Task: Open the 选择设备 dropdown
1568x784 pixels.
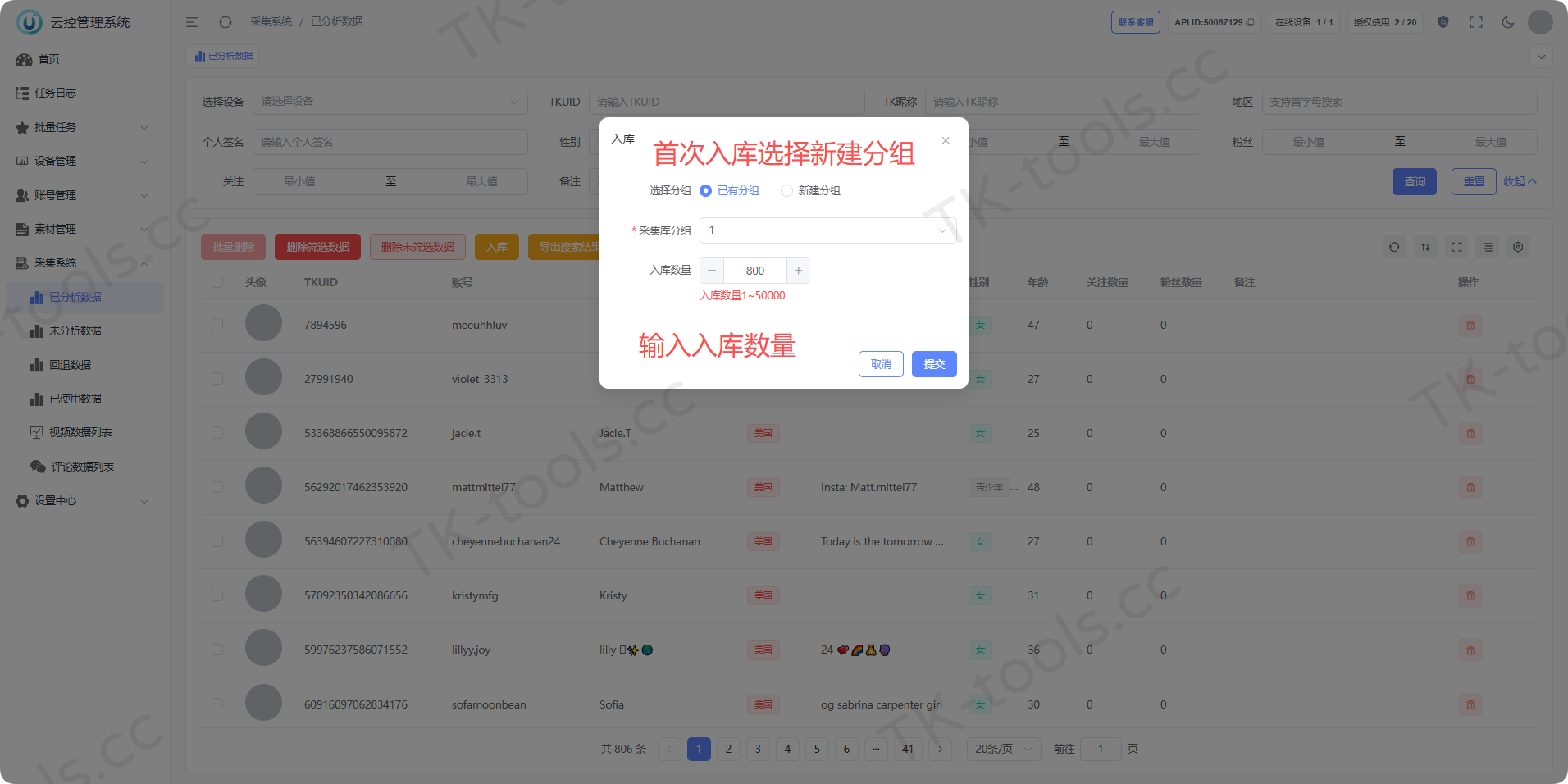Action: pyautogui.click(x=390, y=102)
